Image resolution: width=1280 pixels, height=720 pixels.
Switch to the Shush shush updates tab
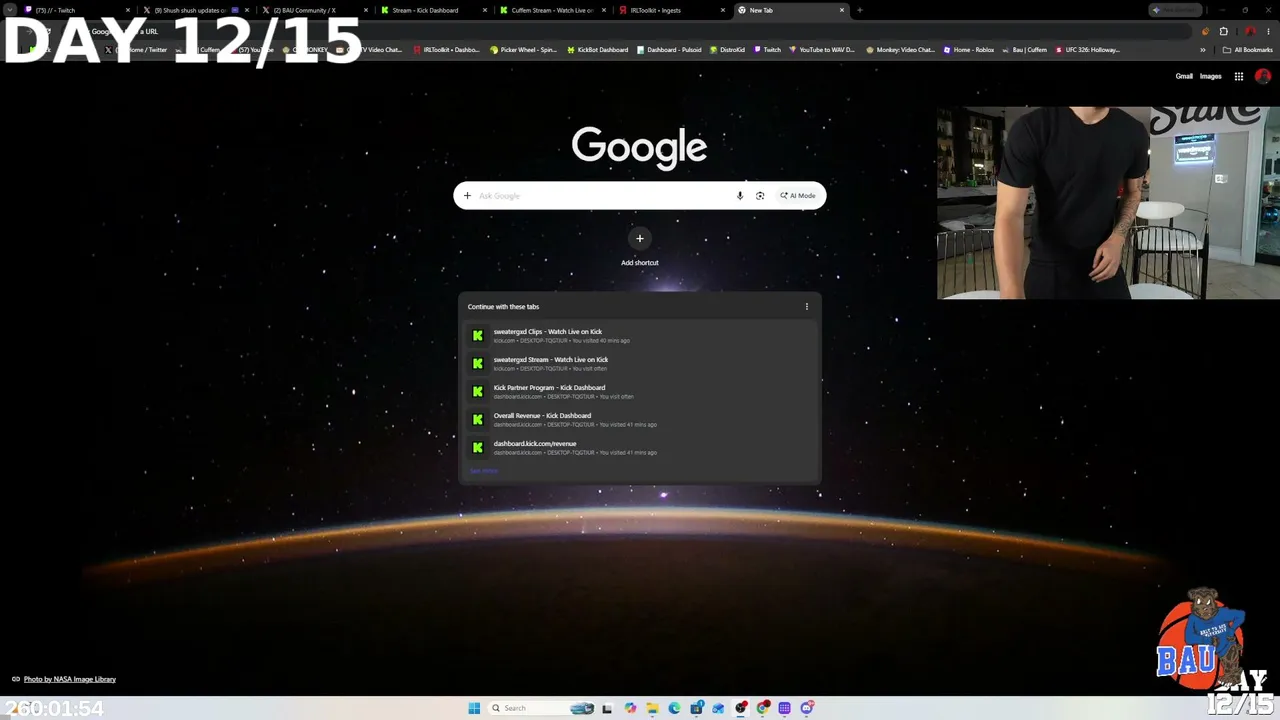click(196, 10)
